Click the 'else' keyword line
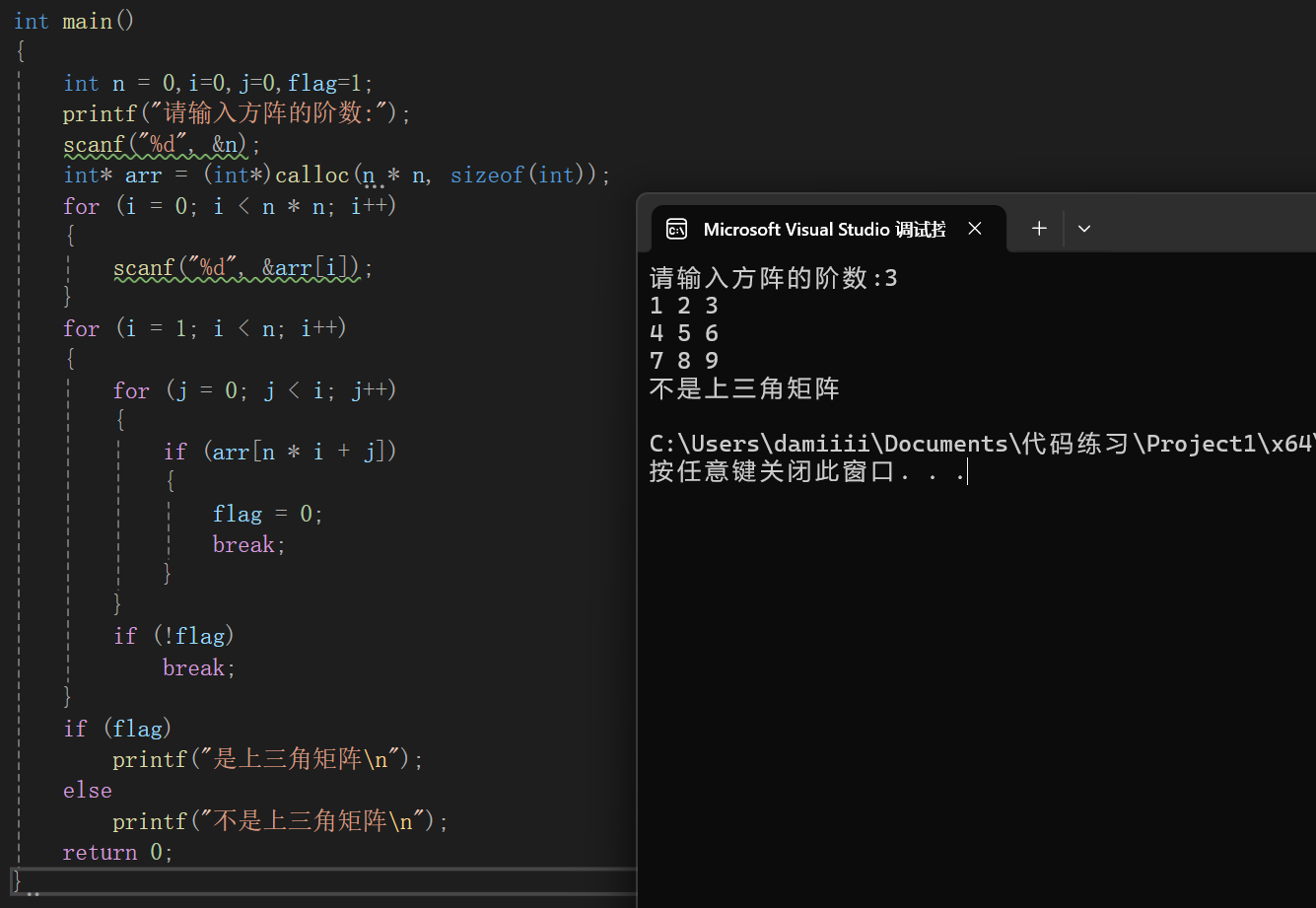Image resolution: width=1316 pixels, height=908 pixels. tap(87, 791)
